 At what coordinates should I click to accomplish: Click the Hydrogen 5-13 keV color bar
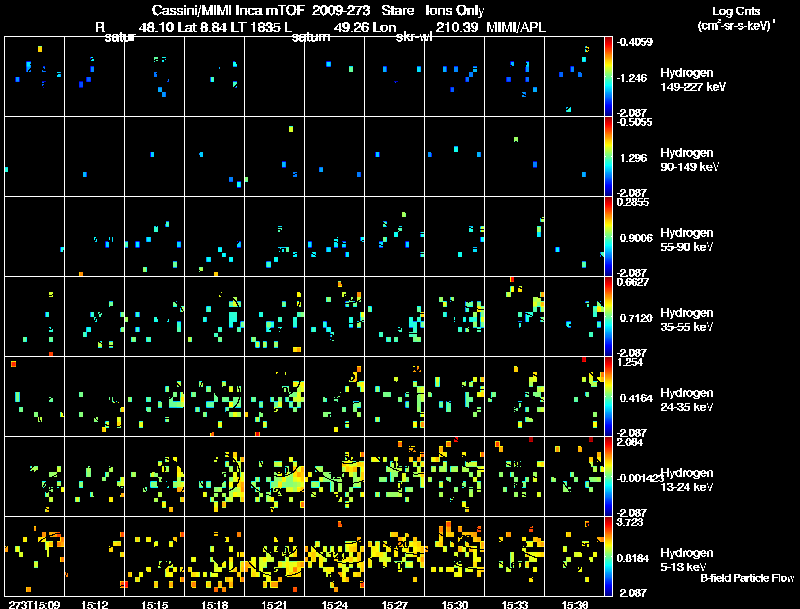[608, 556]
